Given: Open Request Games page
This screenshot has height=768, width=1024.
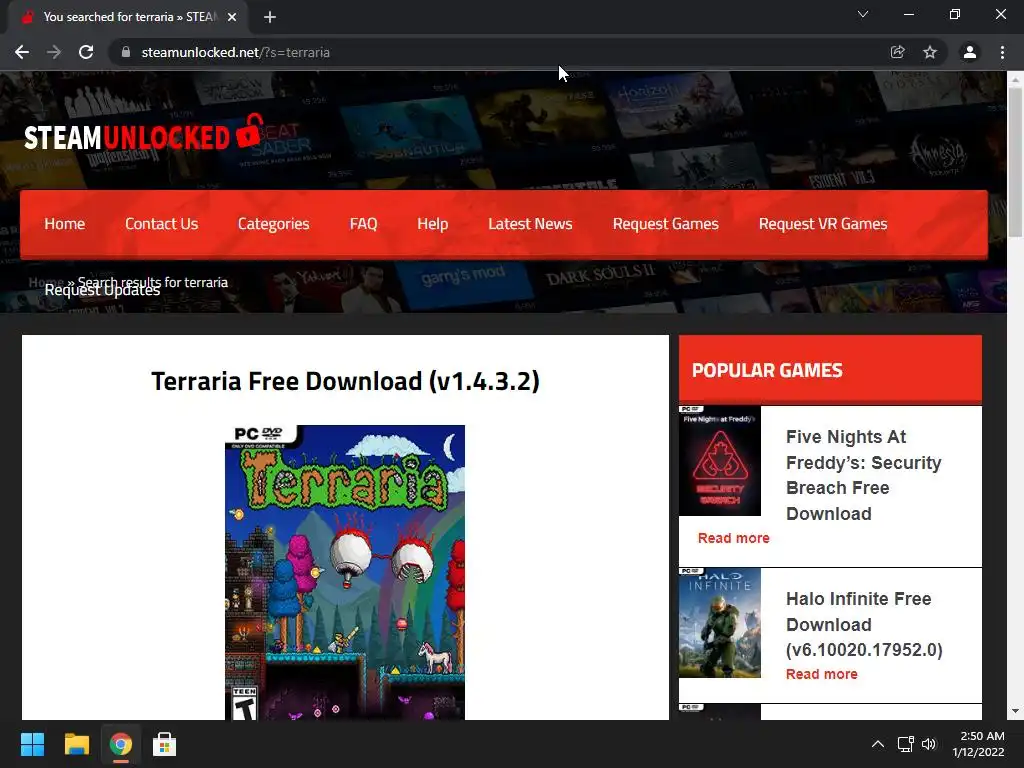Looking at the screenshot, I should [665, 224].
